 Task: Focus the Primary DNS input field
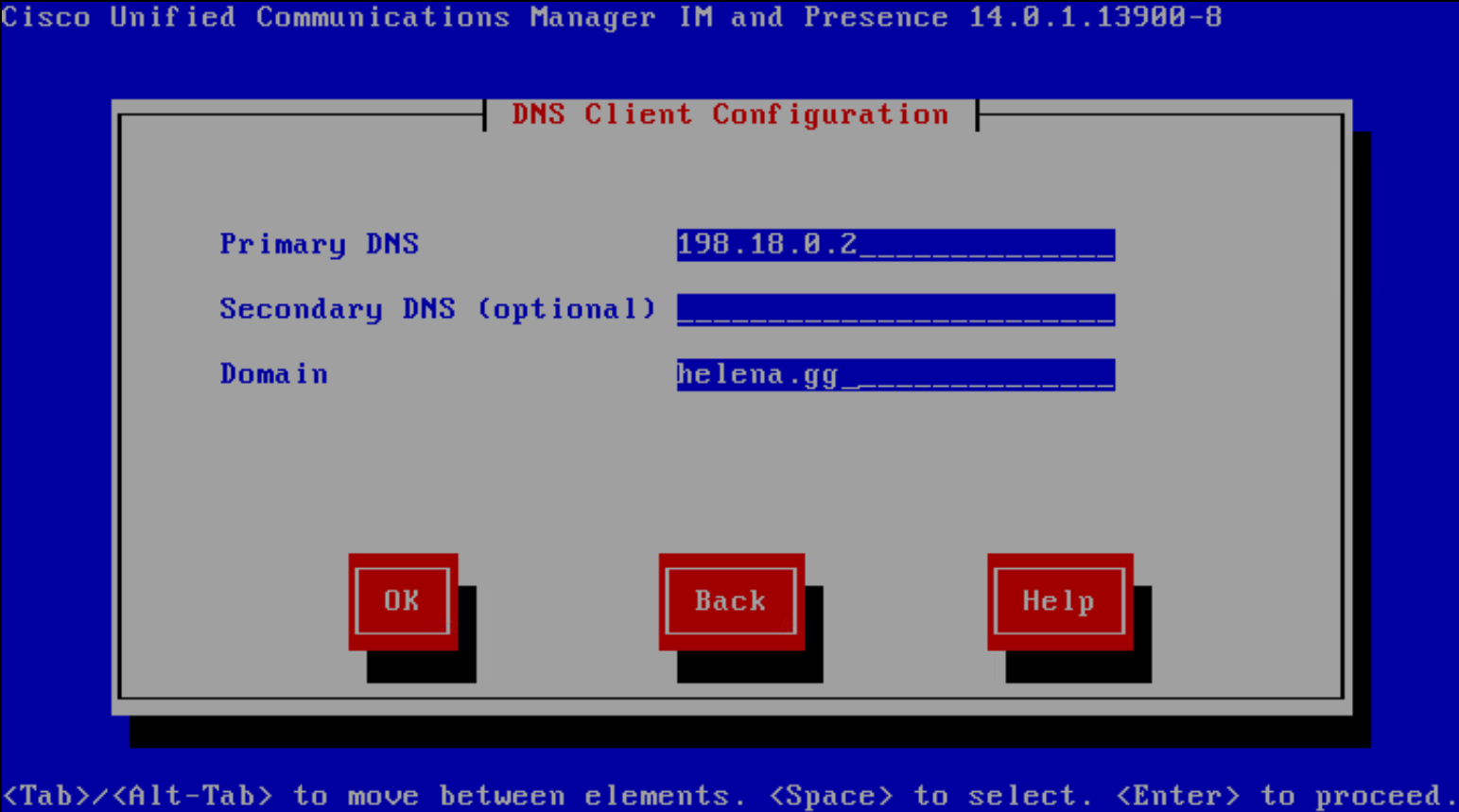point(895,245)
